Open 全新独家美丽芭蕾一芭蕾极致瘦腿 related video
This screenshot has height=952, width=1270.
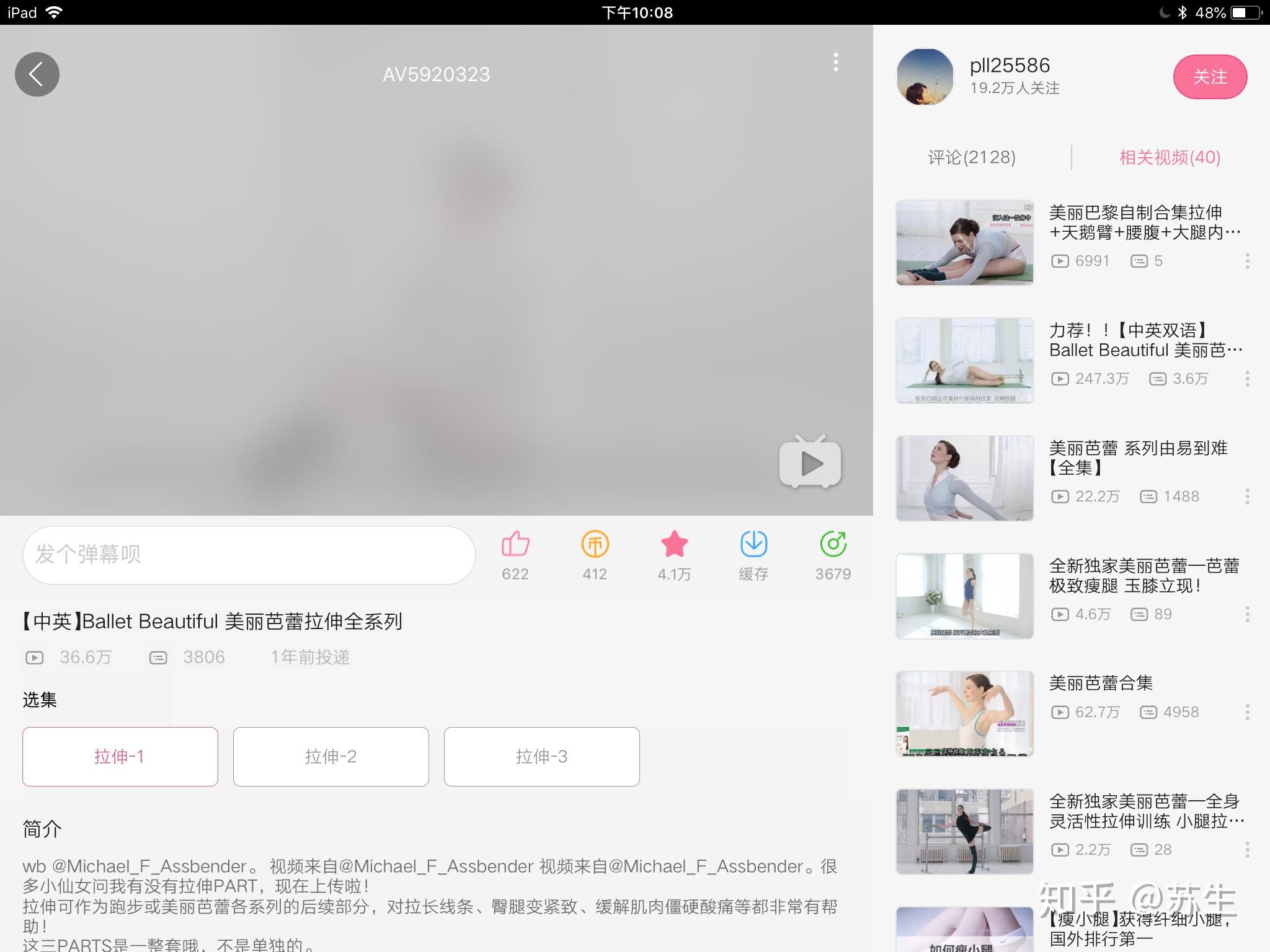(1144, 576)
